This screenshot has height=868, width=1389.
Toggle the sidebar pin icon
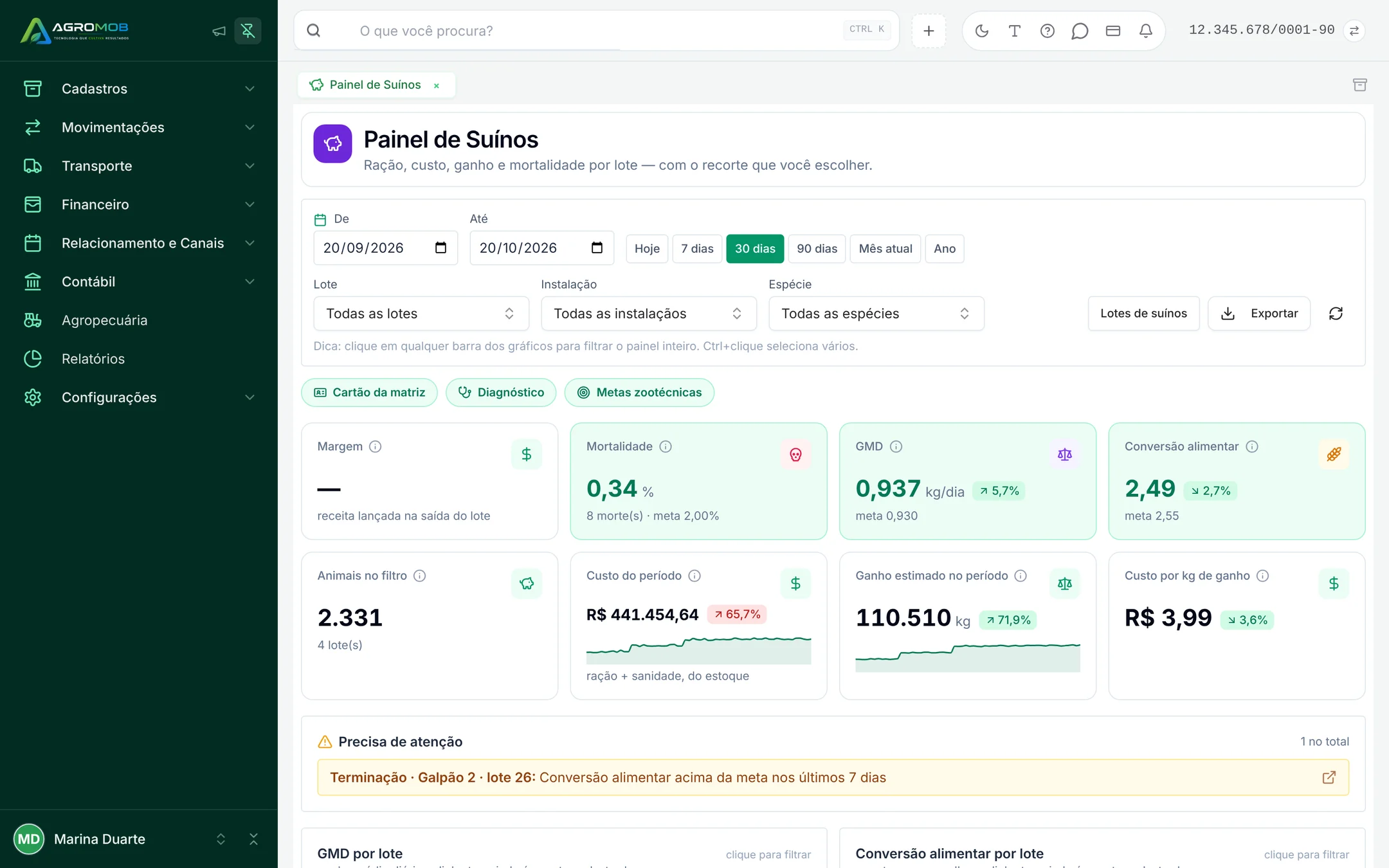[248, 31]
